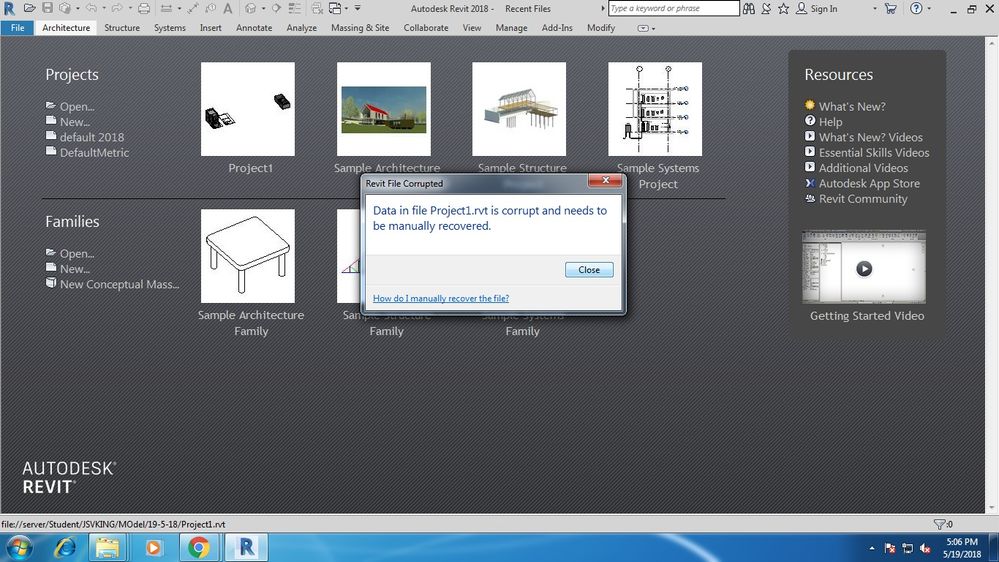Show hidden system tray icons arrow

click(x=872, y=548)
